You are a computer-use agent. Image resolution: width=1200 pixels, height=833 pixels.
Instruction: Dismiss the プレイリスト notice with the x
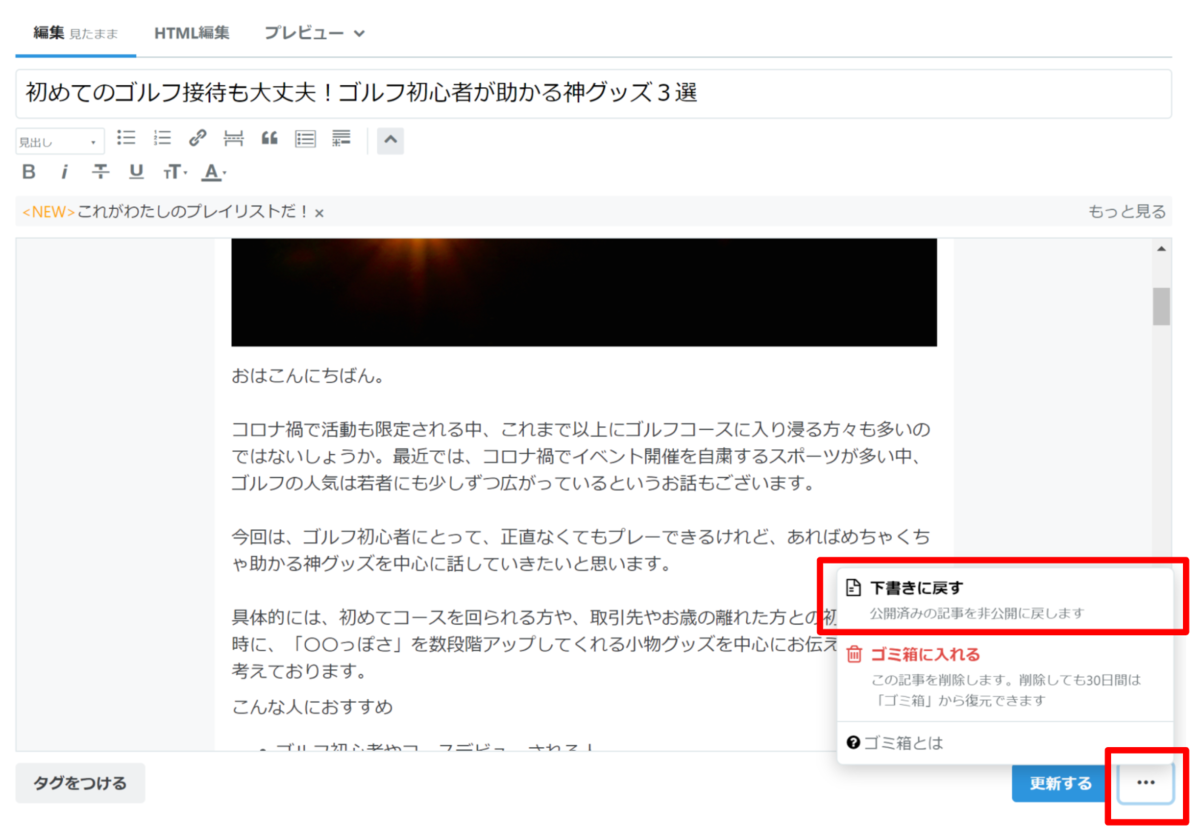pos(319,213)
